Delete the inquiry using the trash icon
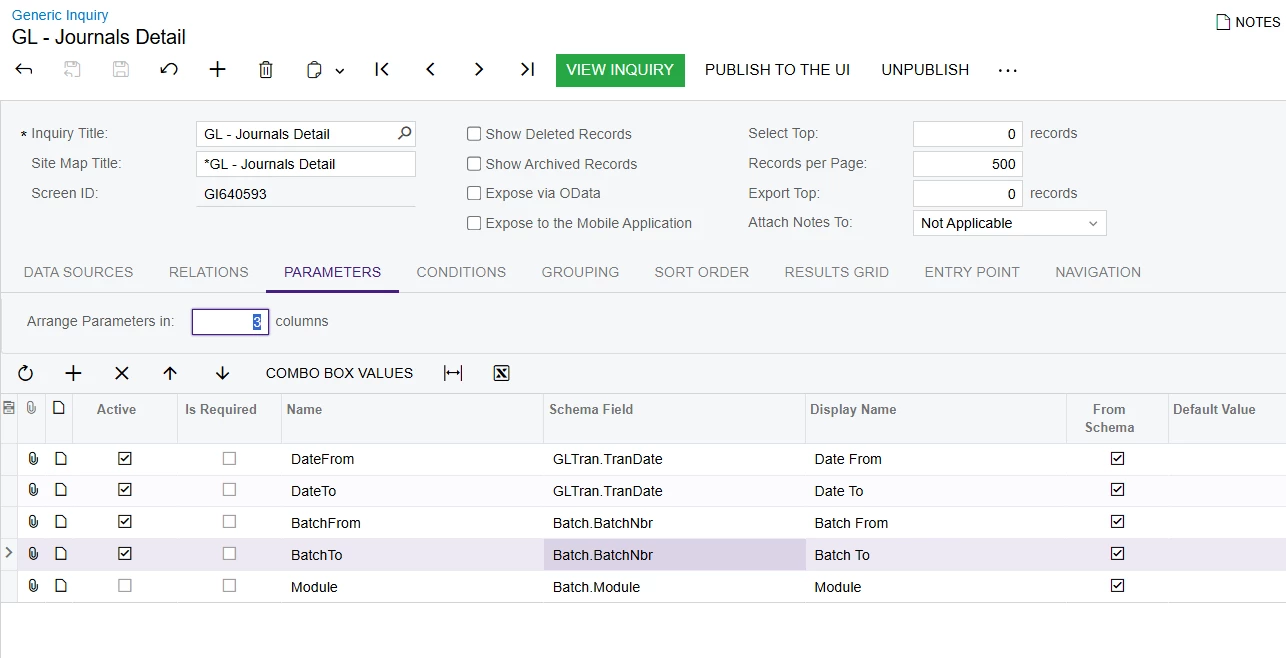Screen dimensions: 1286x658 tap(265, 70)
